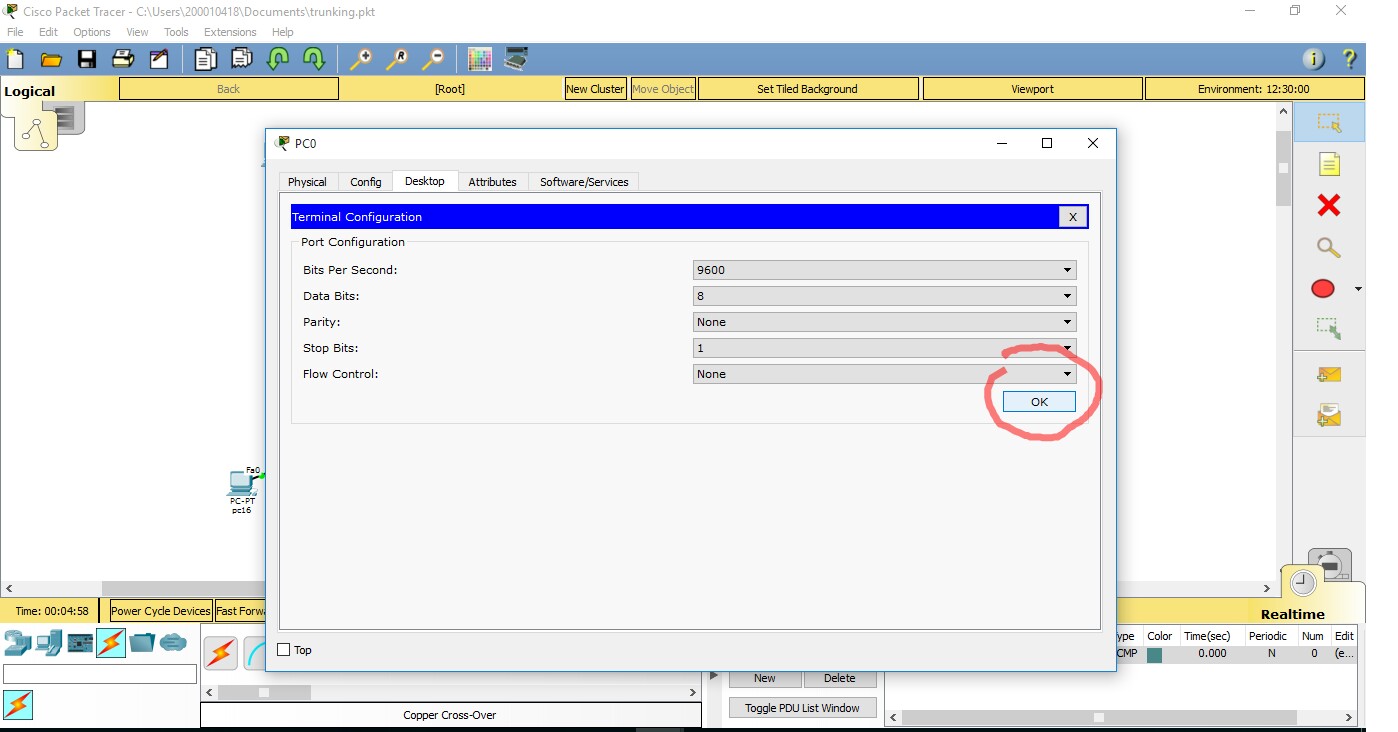This screenshot has width=1398, height=732.
Task: Pick the Draw Ellipse tool
Action: 1322,288
